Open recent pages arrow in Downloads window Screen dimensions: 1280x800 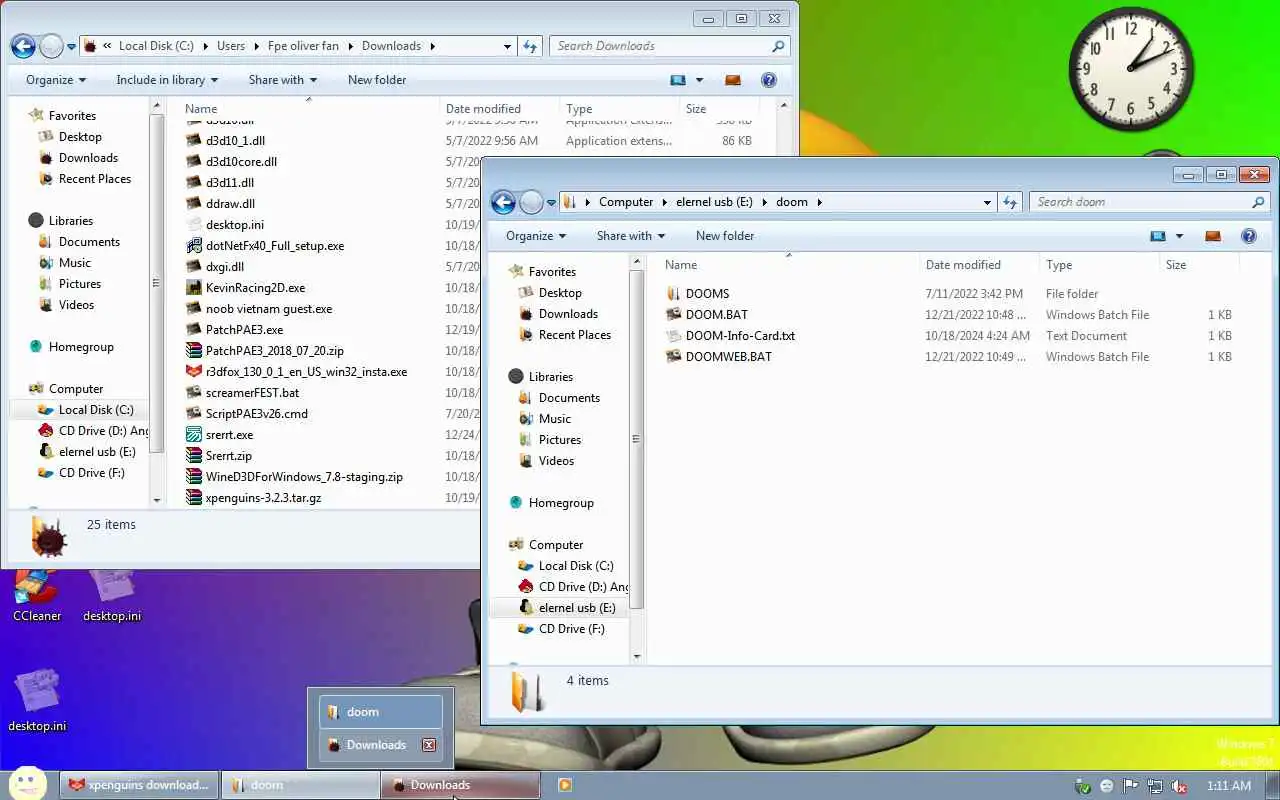point(71,47)
